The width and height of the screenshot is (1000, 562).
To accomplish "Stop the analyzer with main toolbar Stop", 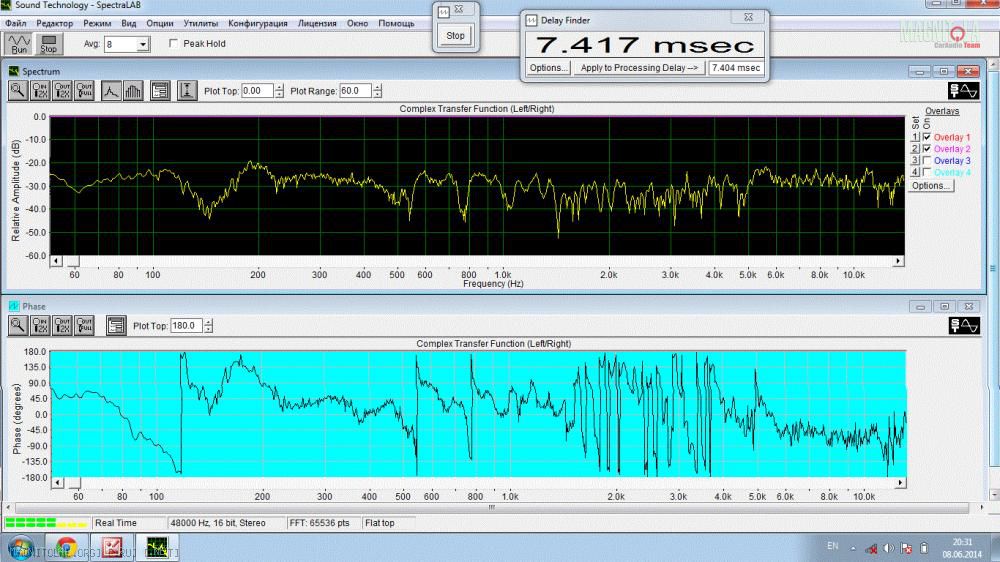I will coord(48,43).
